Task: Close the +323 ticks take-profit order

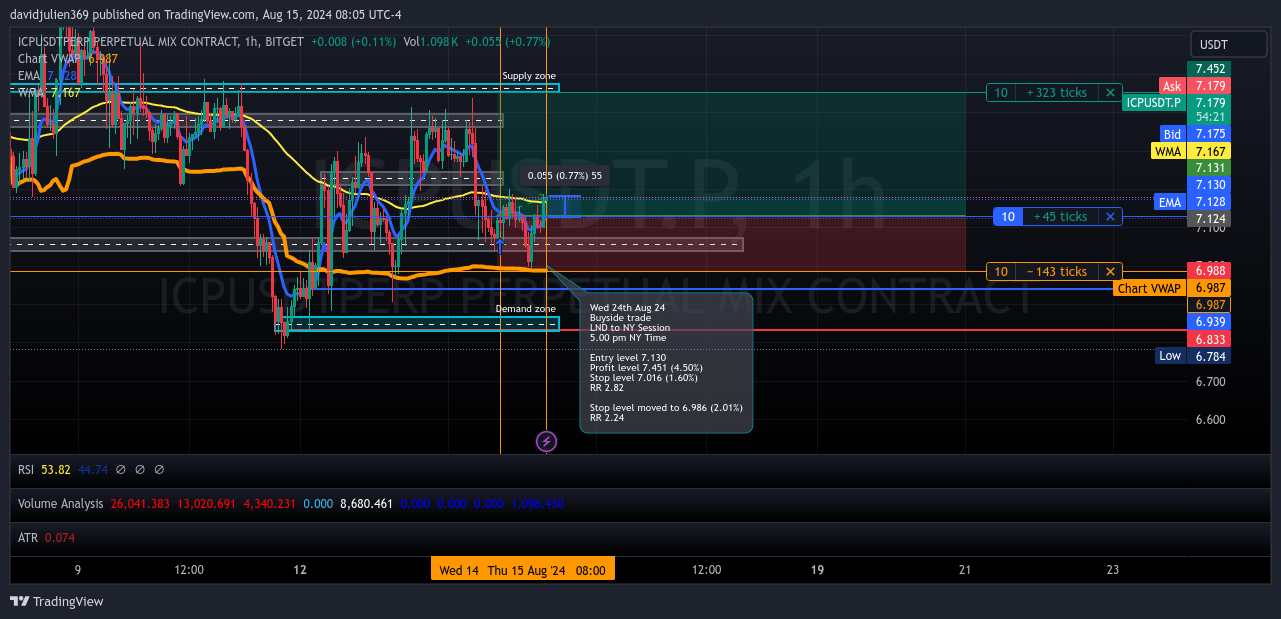Action: (1110, 93)
